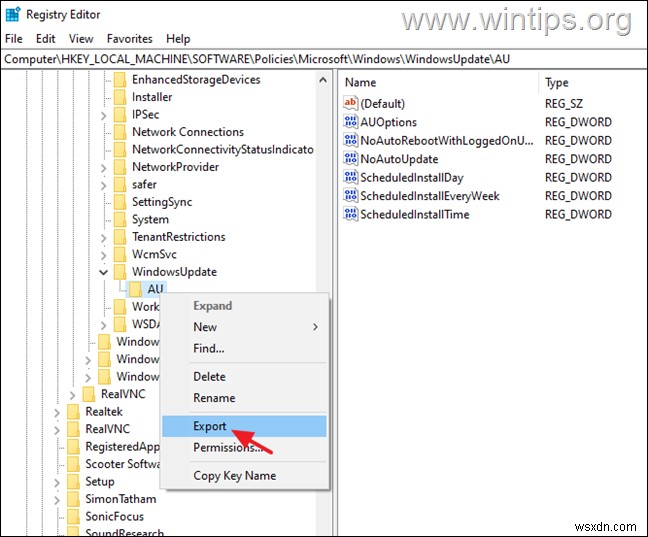Select the NetworkConnectivityStatusIndicato key
Image resolution: width=648 pixels, height=537 pixels.
(223, 149)
